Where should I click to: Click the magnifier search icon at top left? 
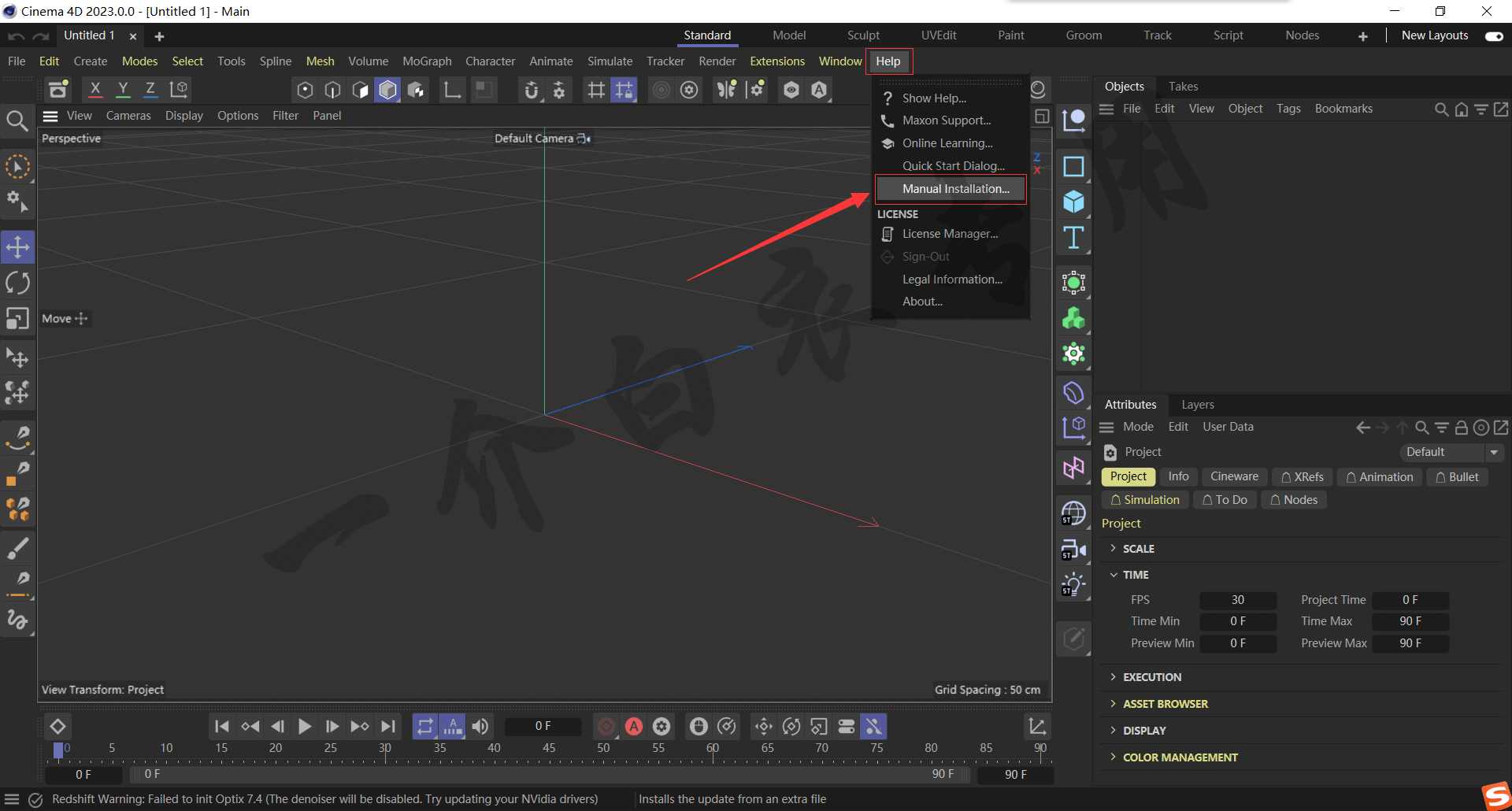coord(17,120)
